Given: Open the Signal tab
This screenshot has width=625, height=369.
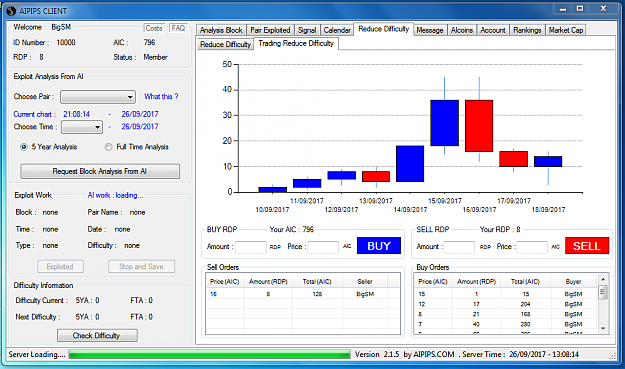Looking at the screenshot, I should [307, 30].
